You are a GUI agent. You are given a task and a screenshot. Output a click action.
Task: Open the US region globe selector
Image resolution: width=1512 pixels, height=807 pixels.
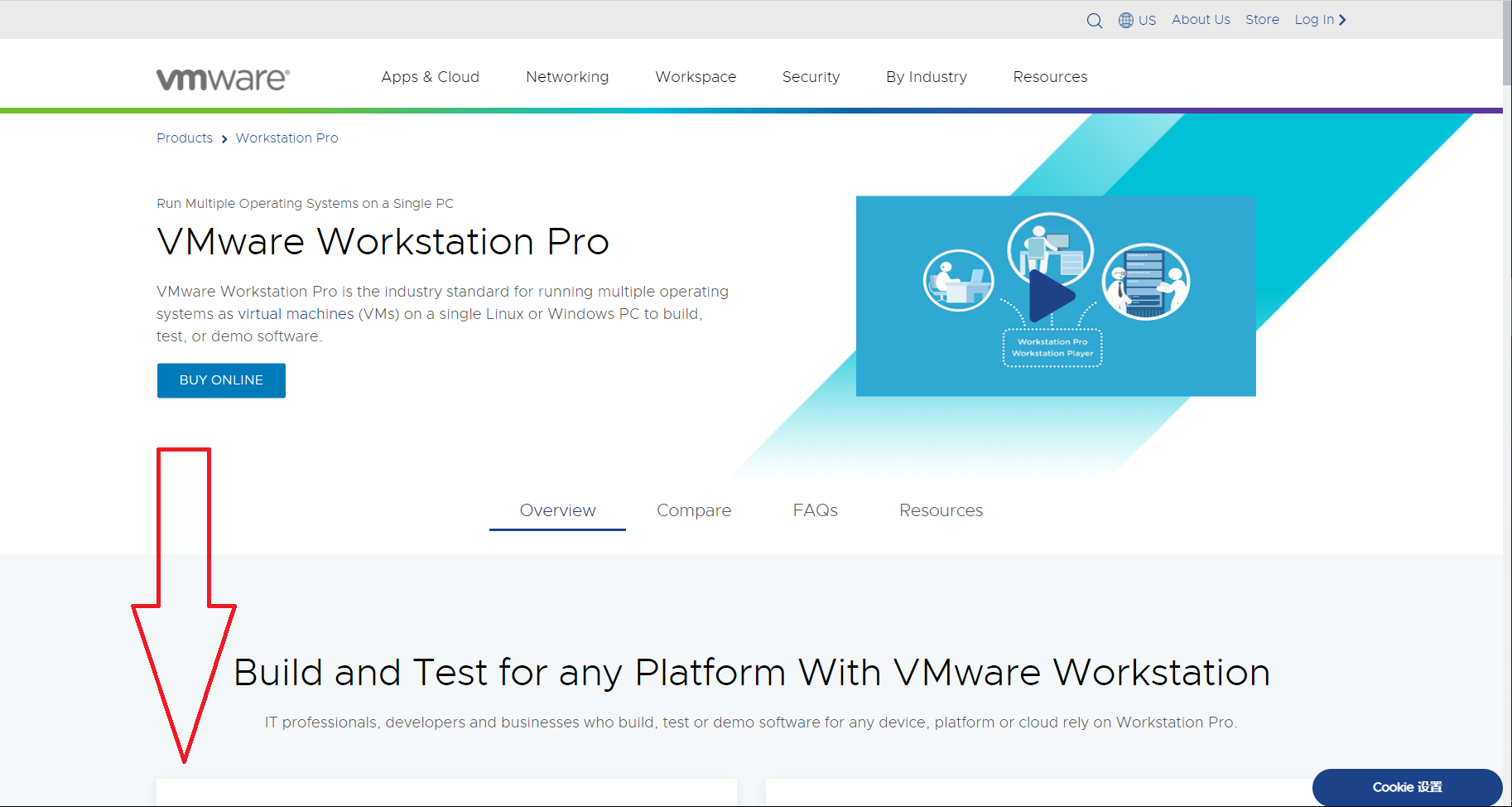tap(1137, 20)
